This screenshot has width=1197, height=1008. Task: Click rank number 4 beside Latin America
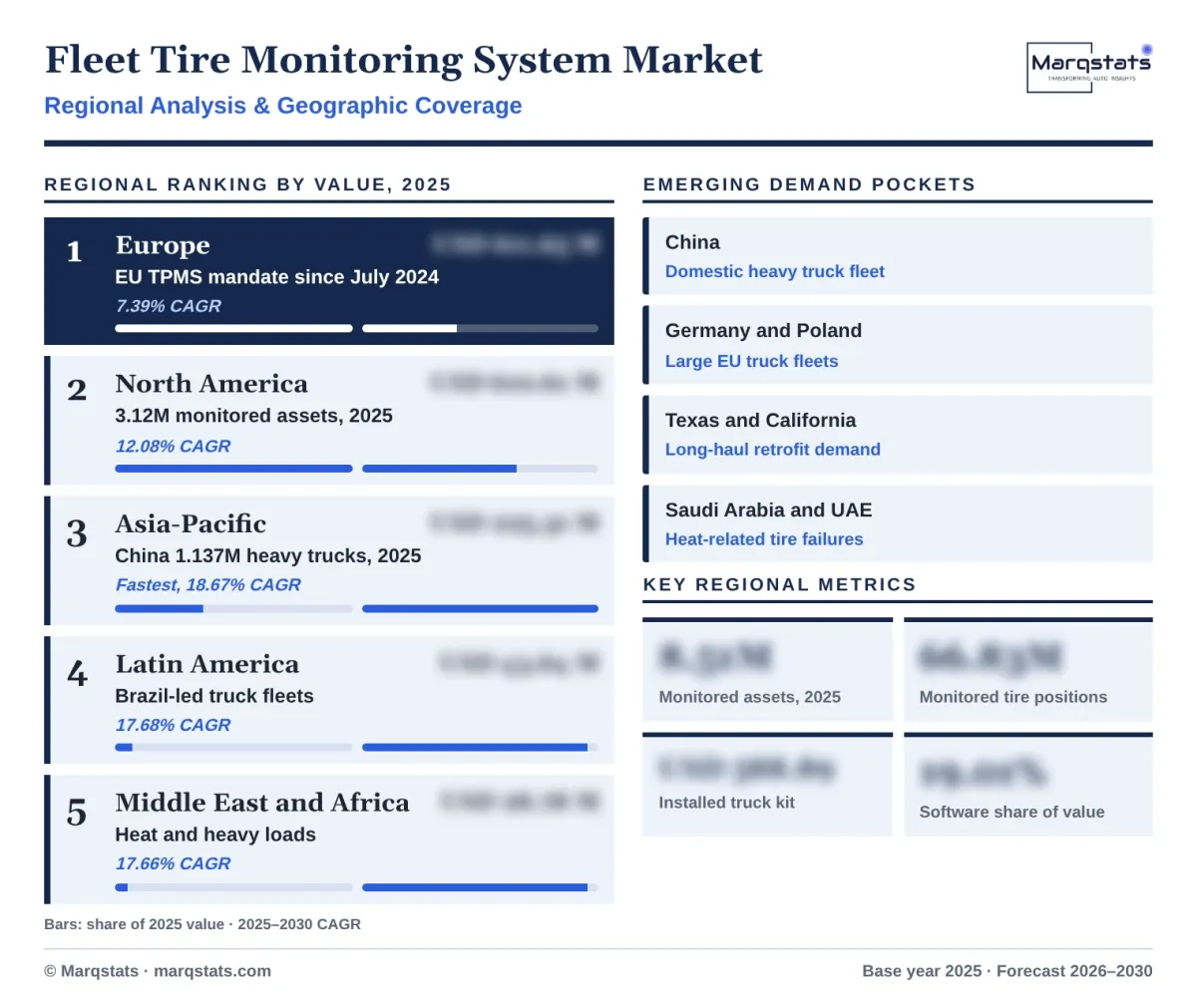77,674
